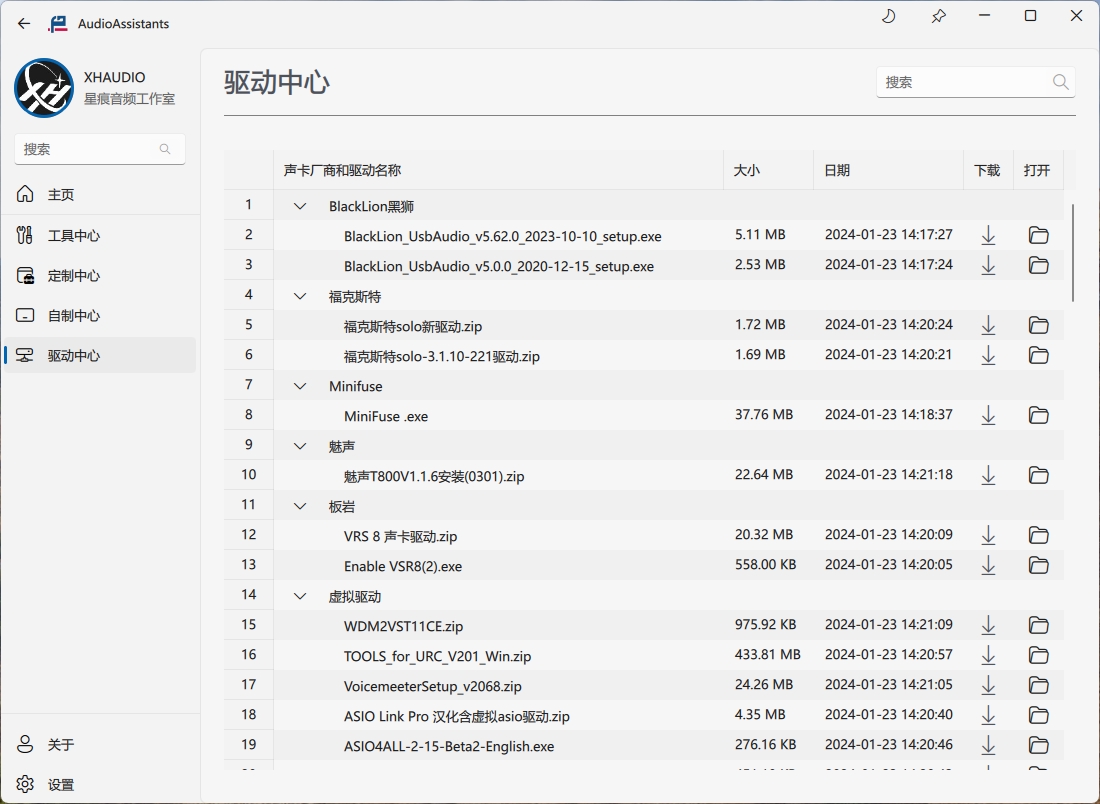The image size is (1100, 804).
Task: Open 设置 at sidebar bottom
Action: click(x=61, y=785)
